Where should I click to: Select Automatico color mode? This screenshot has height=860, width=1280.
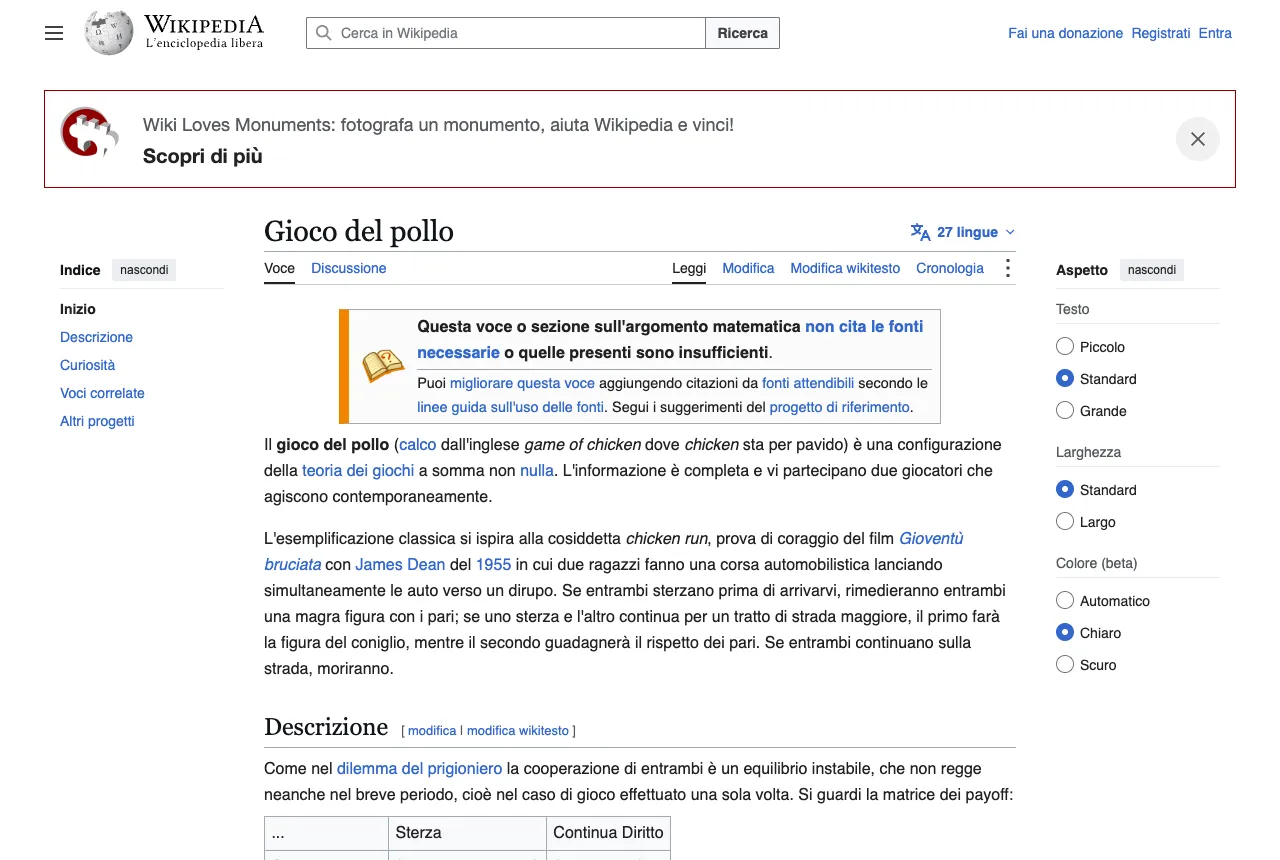point(1065,601)
